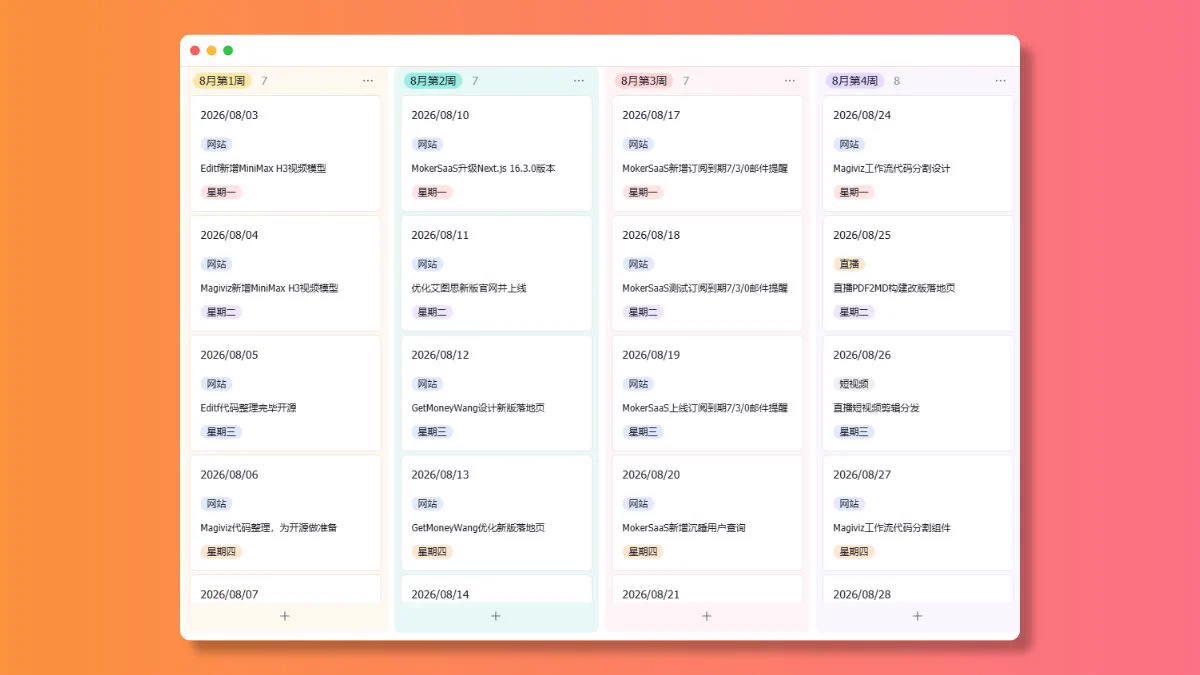Click title MokerSaaS上线订阅到期7/3/0邮件提醒

point(705,408)
